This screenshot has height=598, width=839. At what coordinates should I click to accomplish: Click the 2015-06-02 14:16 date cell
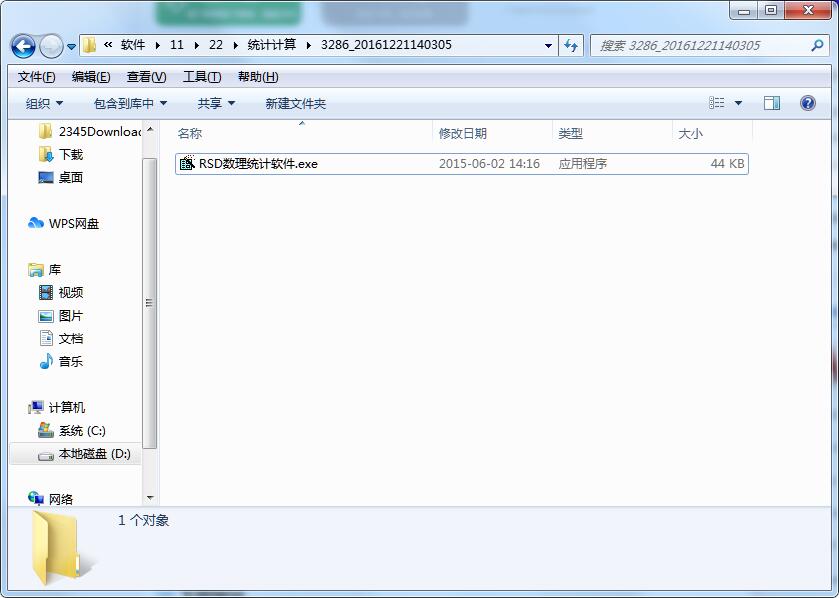click(x=489, y=164)
